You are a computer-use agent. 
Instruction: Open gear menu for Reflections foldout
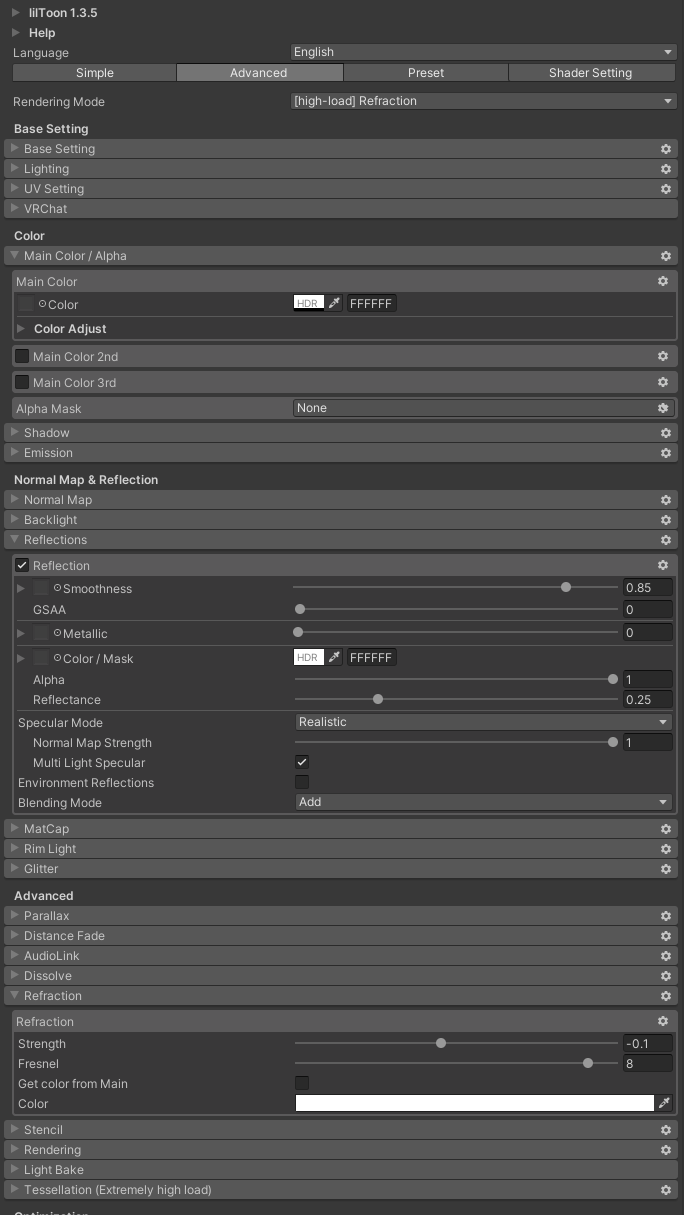pyautogui.click(x=665, y=540)
